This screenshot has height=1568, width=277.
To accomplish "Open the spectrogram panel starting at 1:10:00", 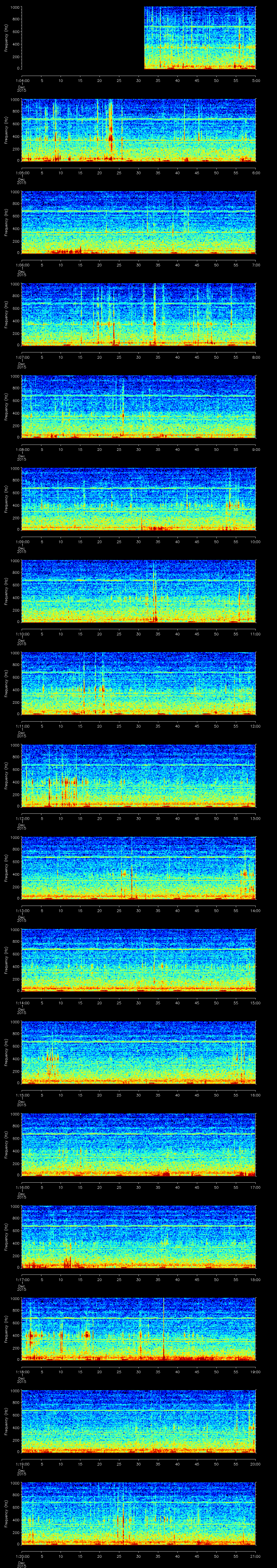I will (139, 591).
